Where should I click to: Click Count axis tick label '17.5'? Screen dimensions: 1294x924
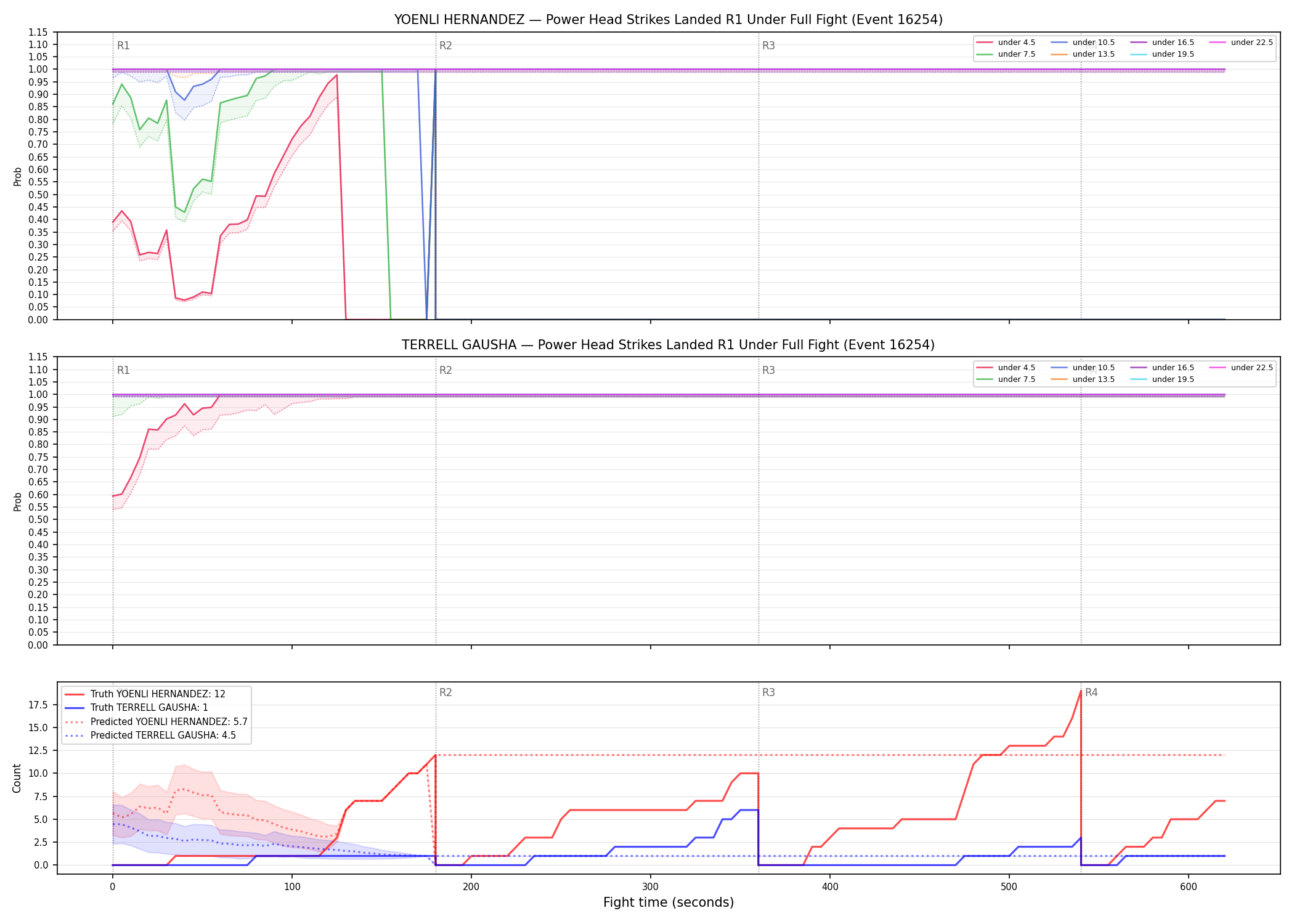(38, 705)
